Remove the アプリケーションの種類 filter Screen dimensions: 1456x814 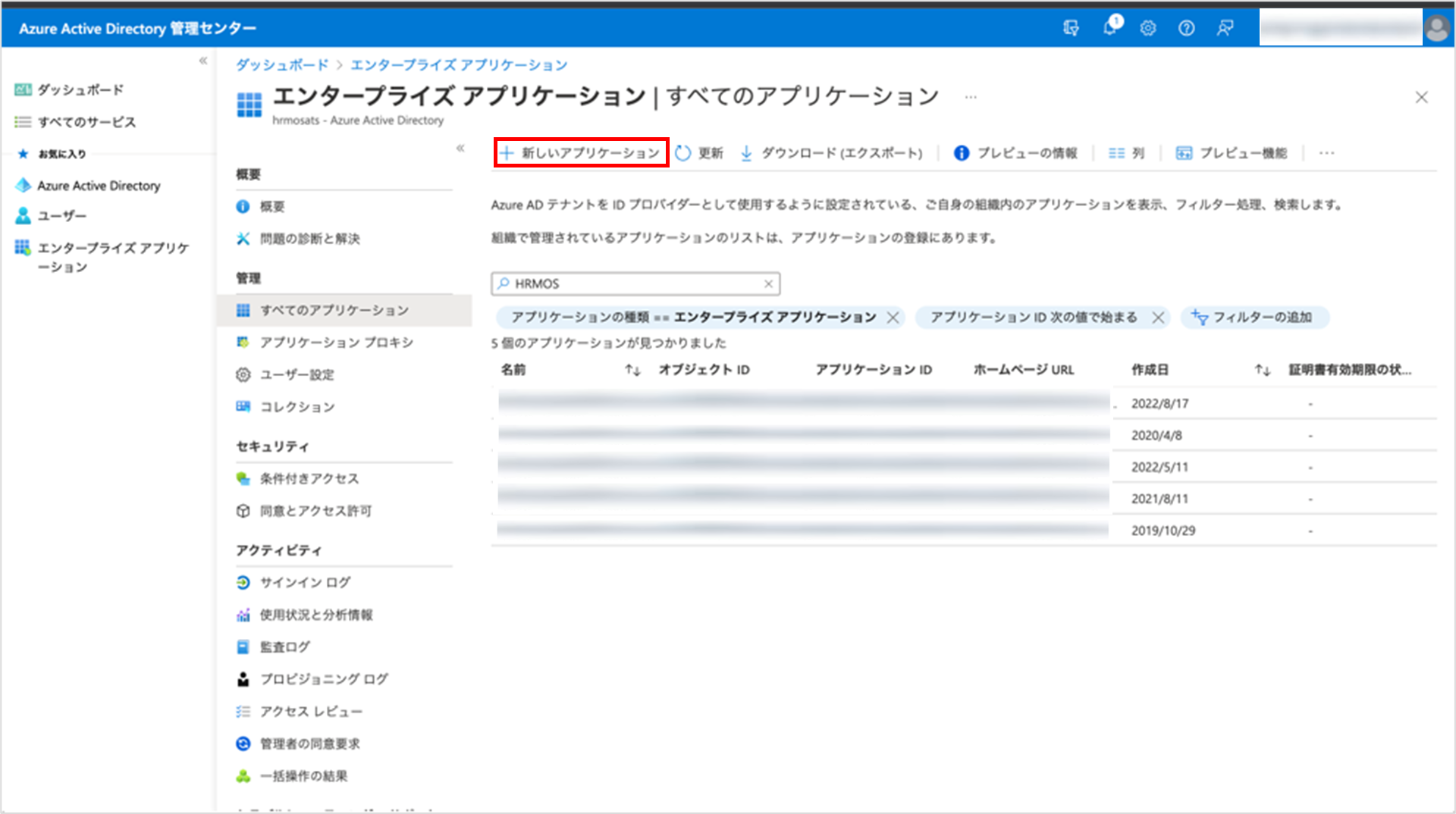(x=893, y=318)
